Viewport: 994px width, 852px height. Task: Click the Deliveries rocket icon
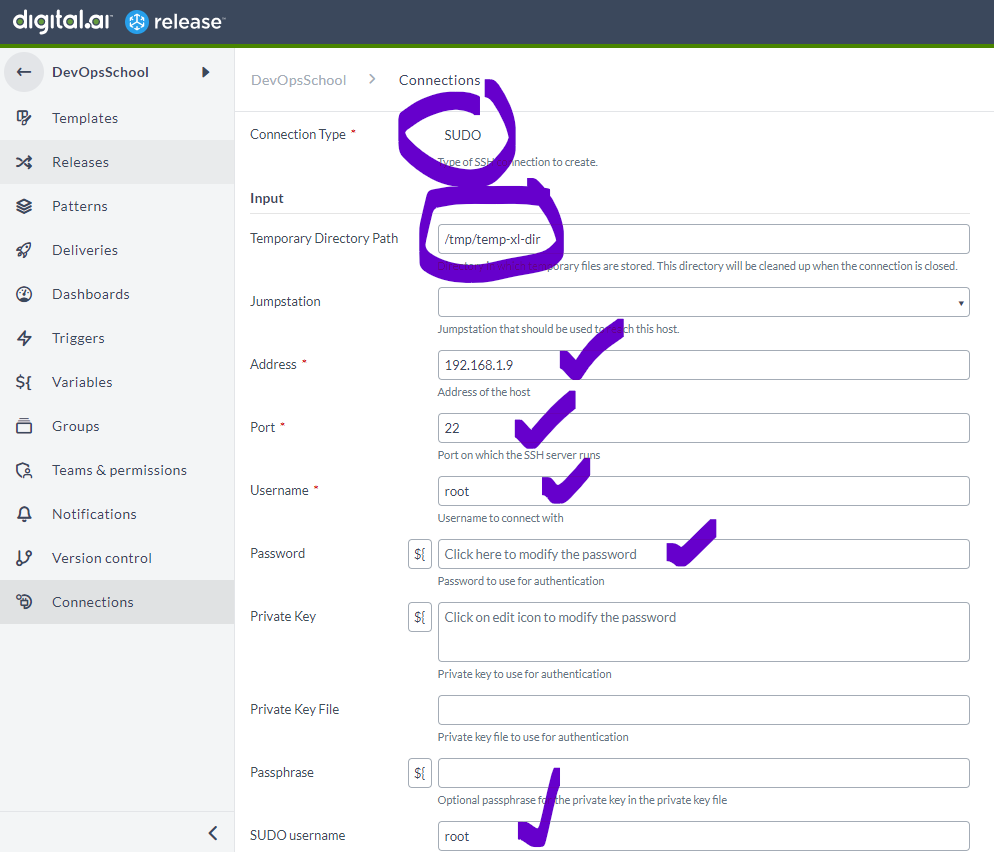pyautogui.click(x=24, y=250)
